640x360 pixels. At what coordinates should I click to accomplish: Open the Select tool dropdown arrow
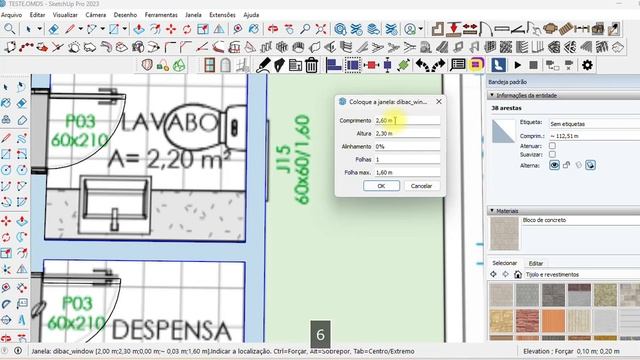[40, 29]
